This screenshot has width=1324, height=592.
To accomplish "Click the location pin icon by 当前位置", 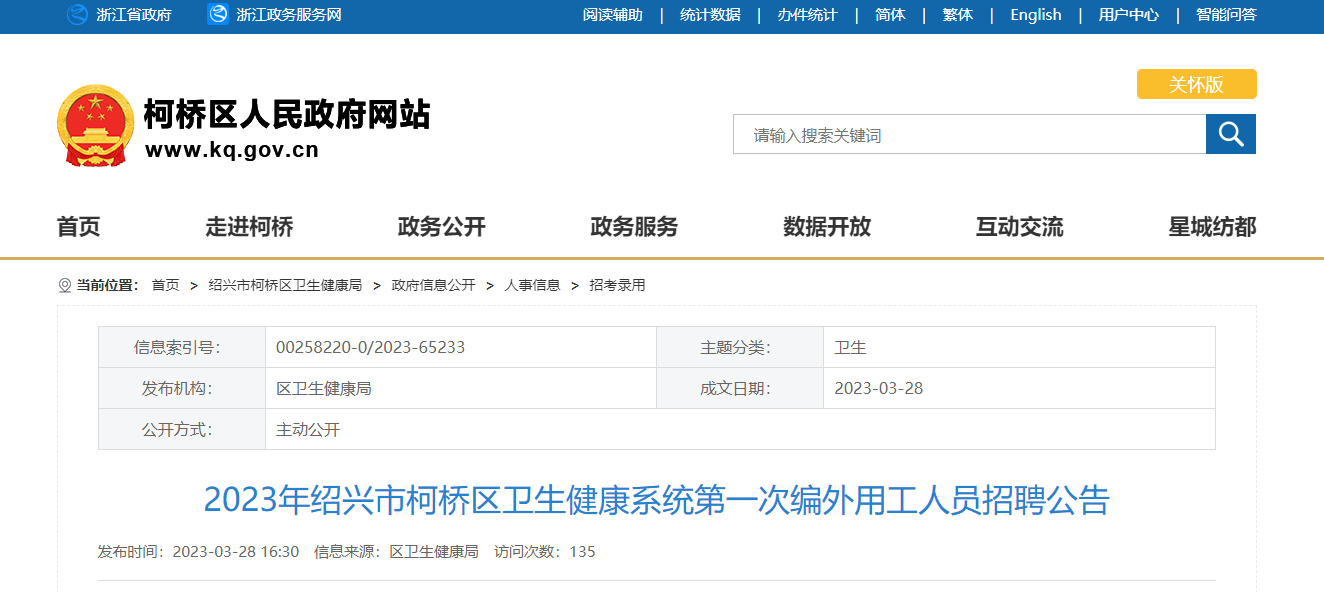I will click(x=65, y=286).
